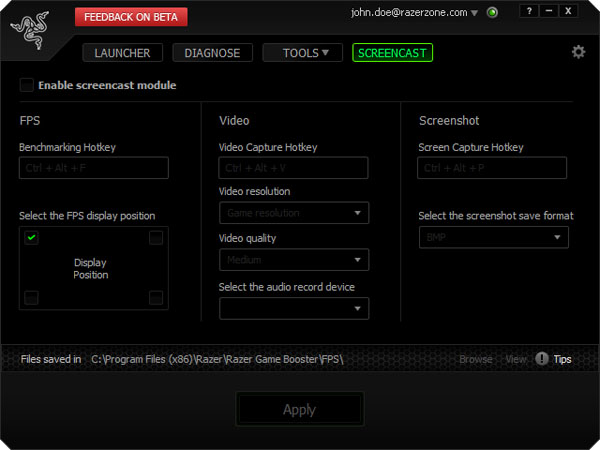Click the Benchmarking Hotkey field

[94, 168]
